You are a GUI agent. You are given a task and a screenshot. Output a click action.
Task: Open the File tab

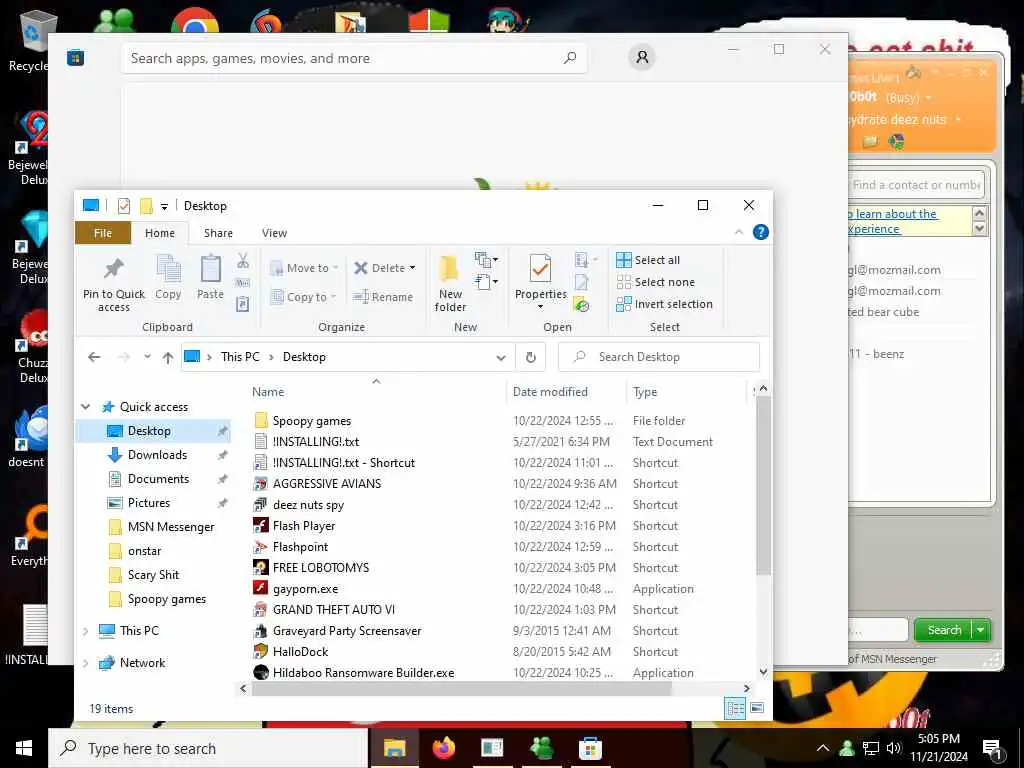103,233
